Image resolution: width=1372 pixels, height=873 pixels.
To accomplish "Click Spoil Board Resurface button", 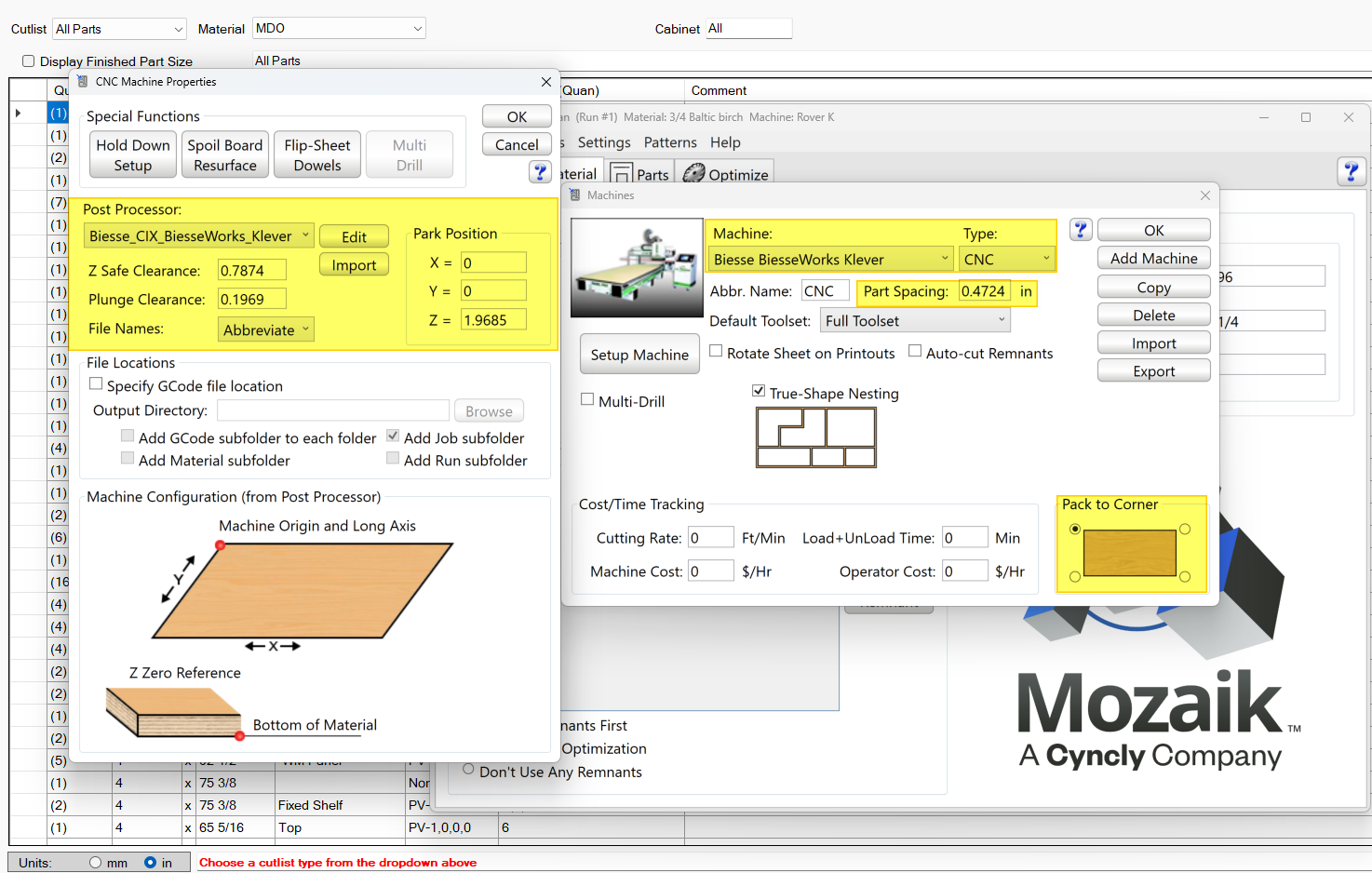I will tap(225, 154).
